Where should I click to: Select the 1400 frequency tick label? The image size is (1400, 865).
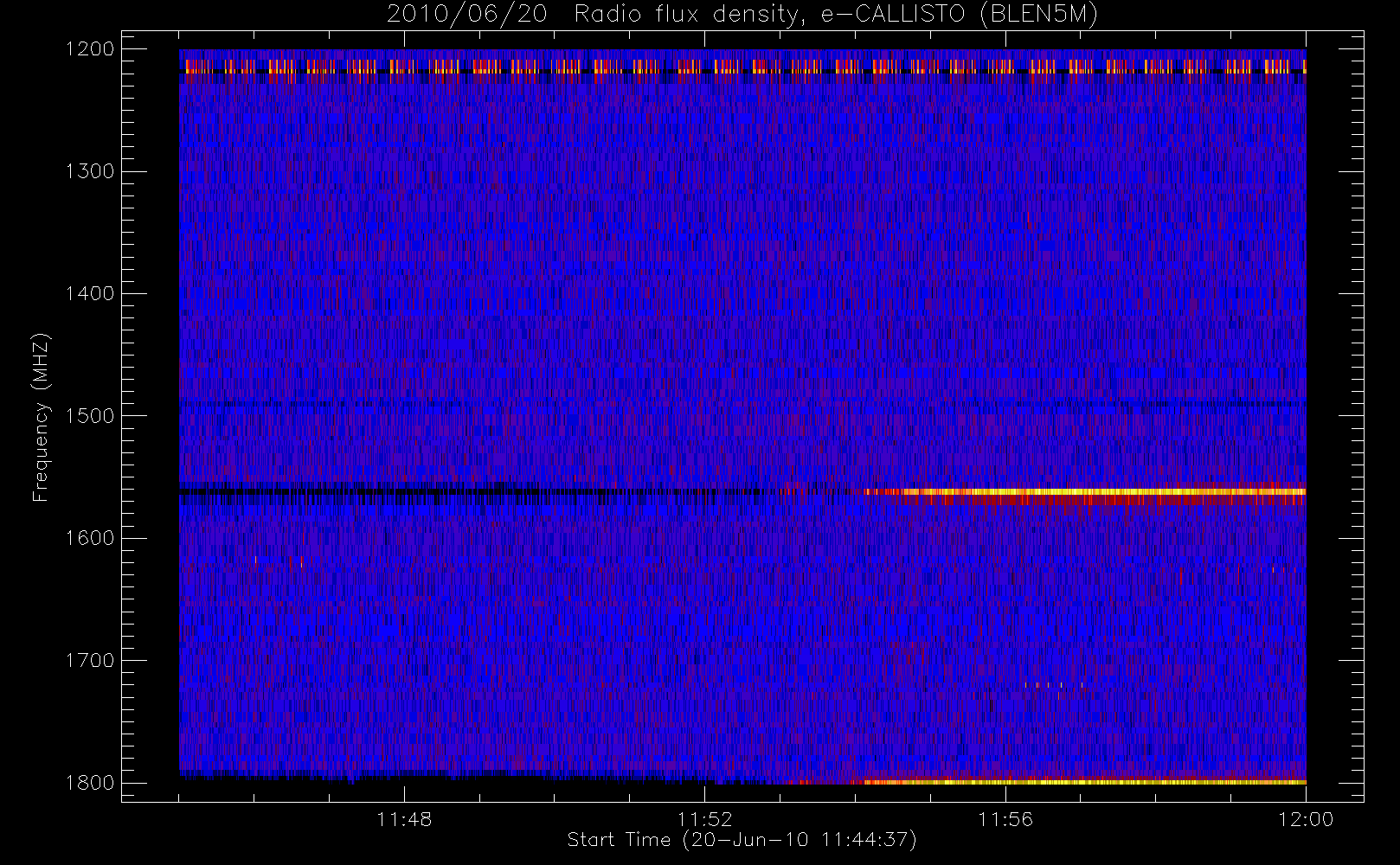point(90,294)
